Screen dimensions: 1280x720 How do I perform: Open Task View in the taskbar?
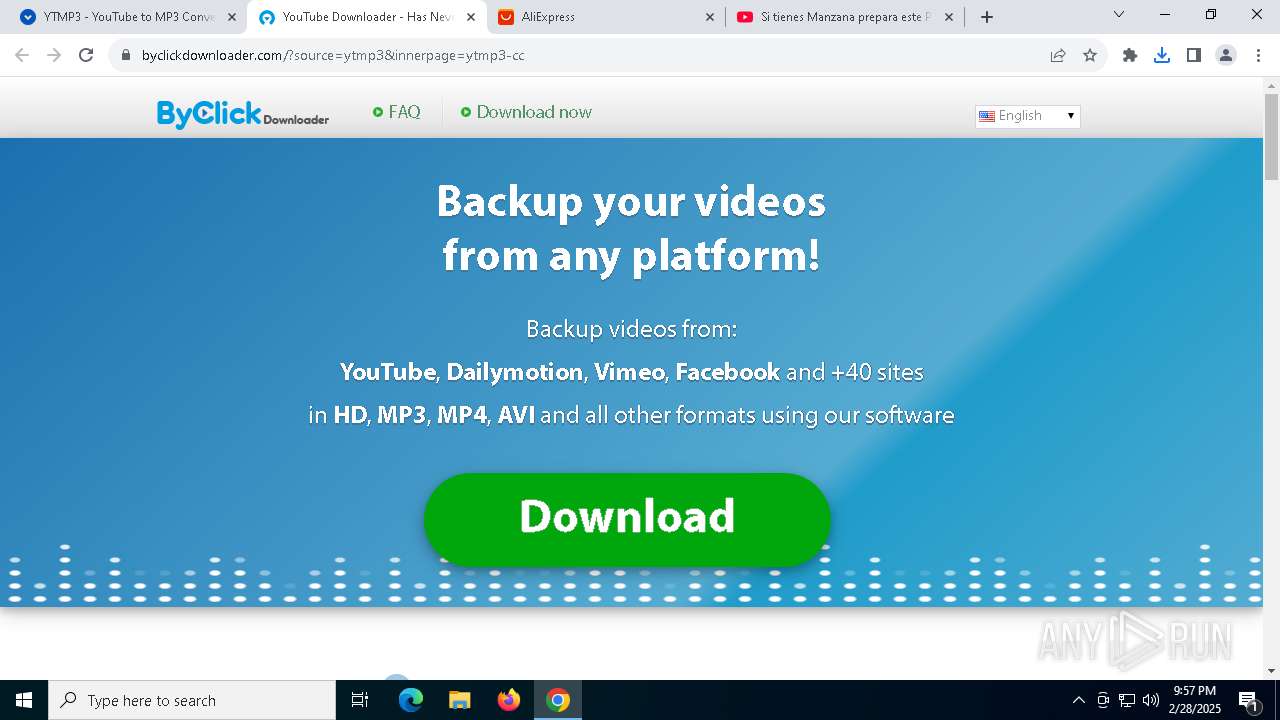(x=360, y=700)
